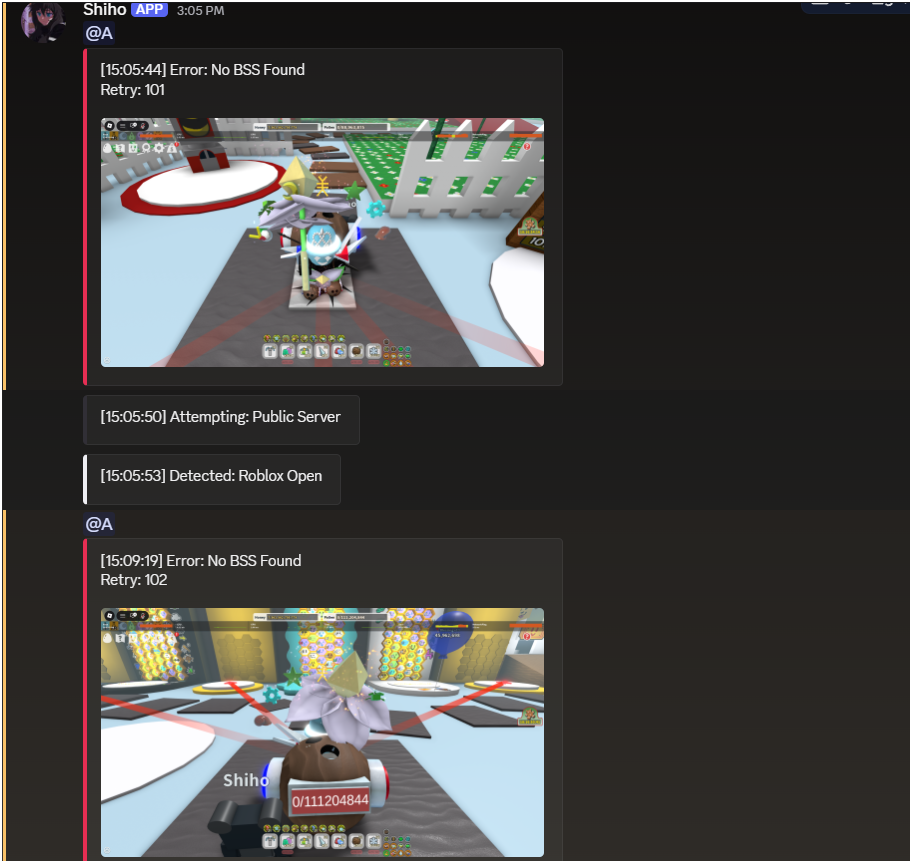912x863 pixels.
Task: Click the APP badge next to Shiho's name
Action: click(x=149, y=9)
